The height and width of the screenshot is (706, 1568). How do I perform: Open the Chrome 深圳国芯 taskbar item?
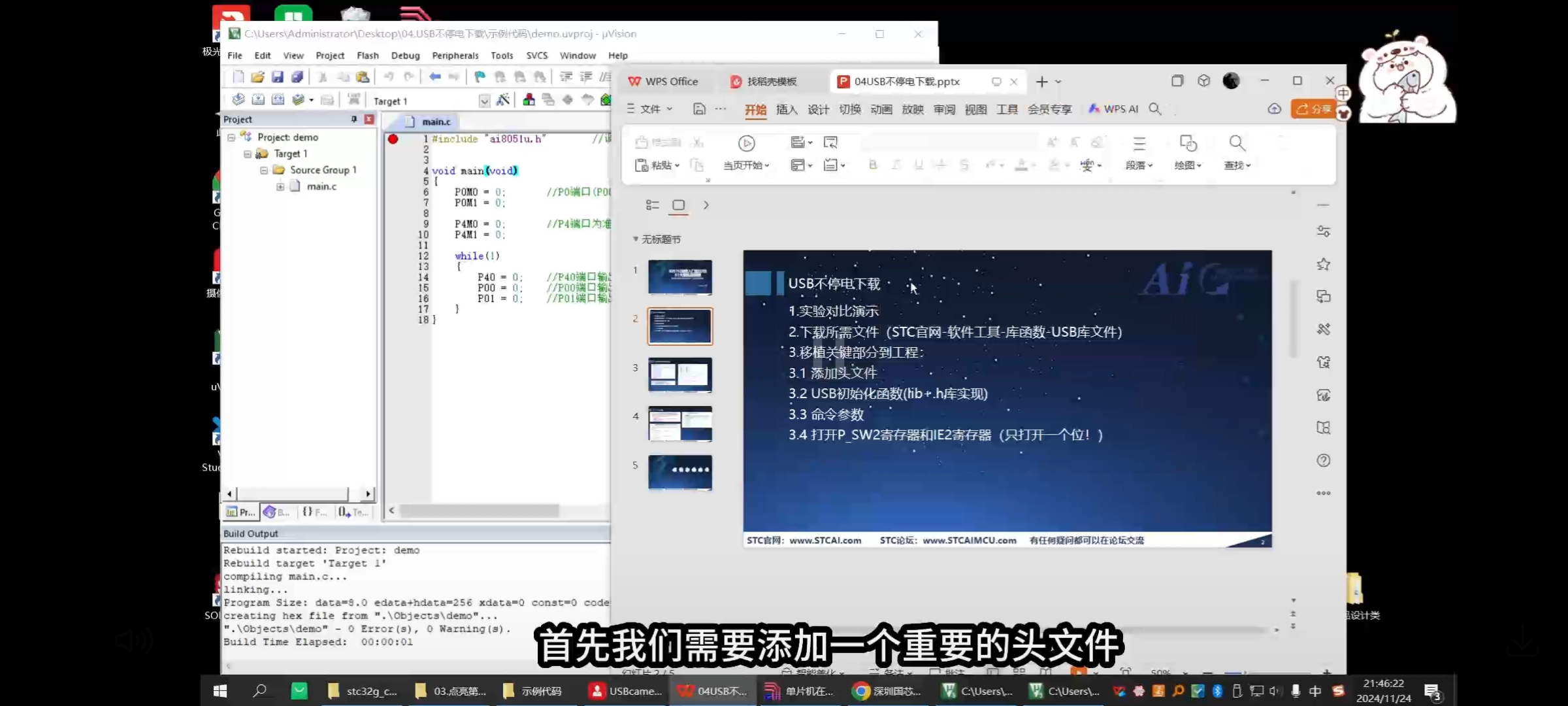tap(889, 690)
